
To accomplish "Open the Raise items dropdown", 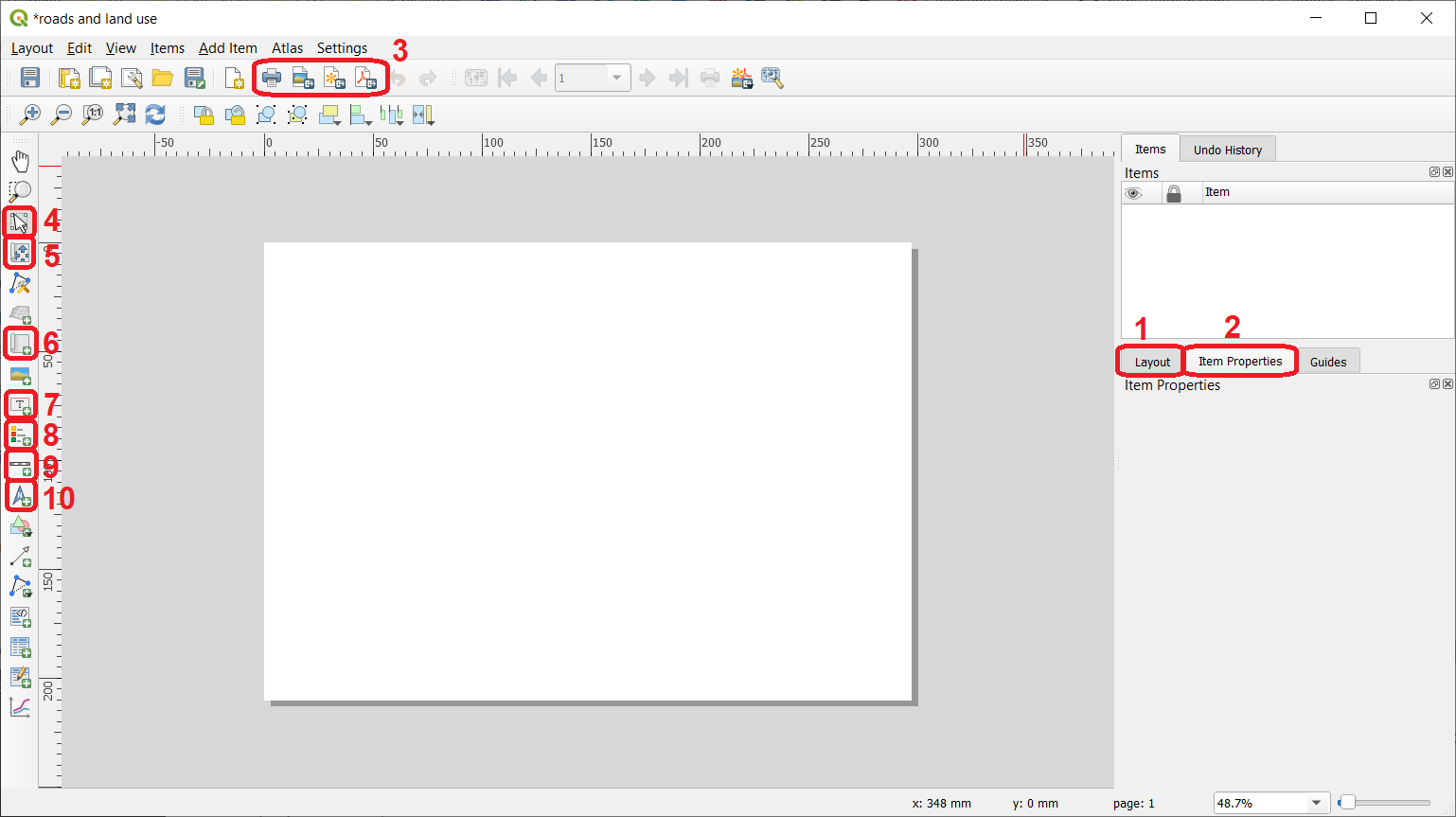I will 329,115.
